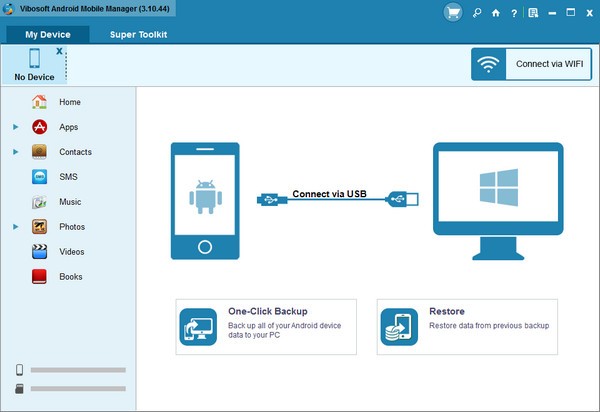Click the Windows monitor illustration

(x=498, y=201)
